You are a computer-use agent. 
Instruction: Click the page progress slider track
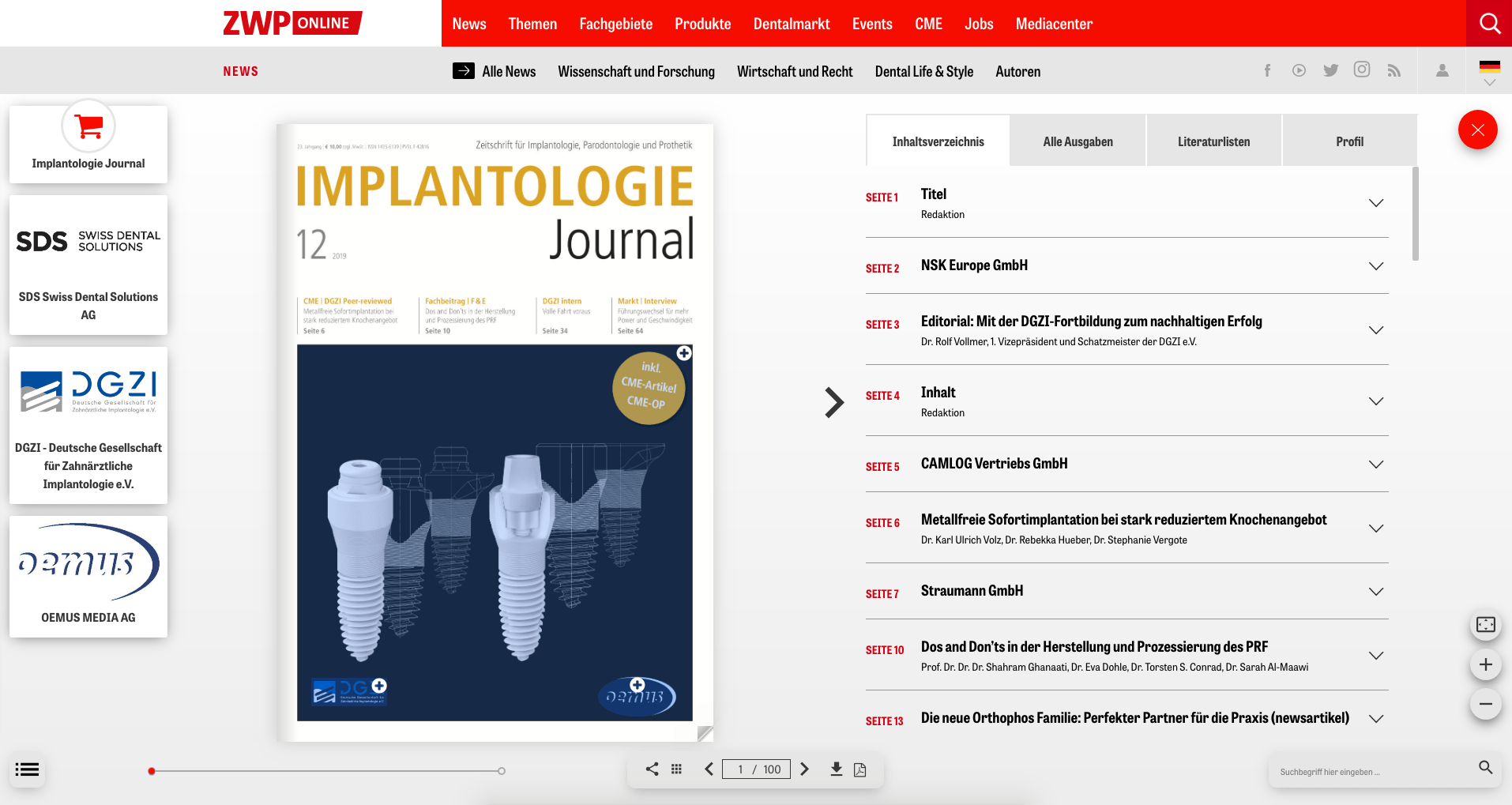tap(326, 770)
